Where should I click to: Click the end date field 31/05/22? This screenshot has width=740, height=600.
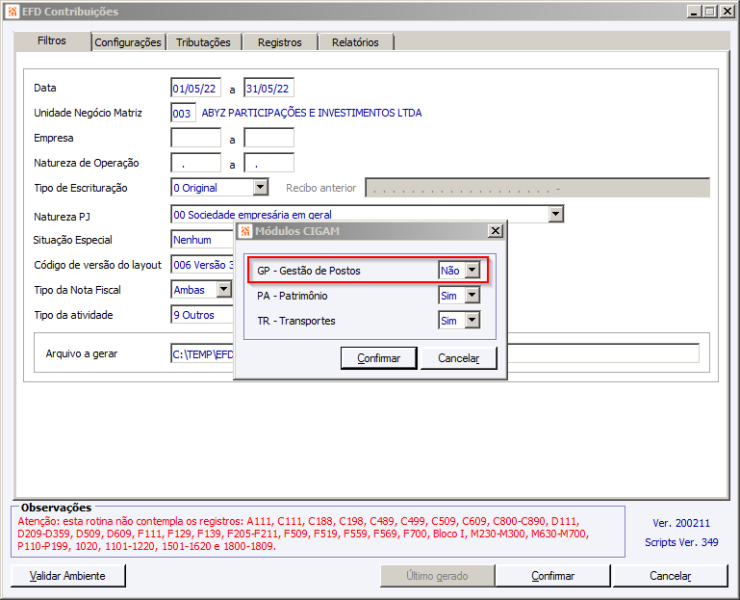point(269,88)
